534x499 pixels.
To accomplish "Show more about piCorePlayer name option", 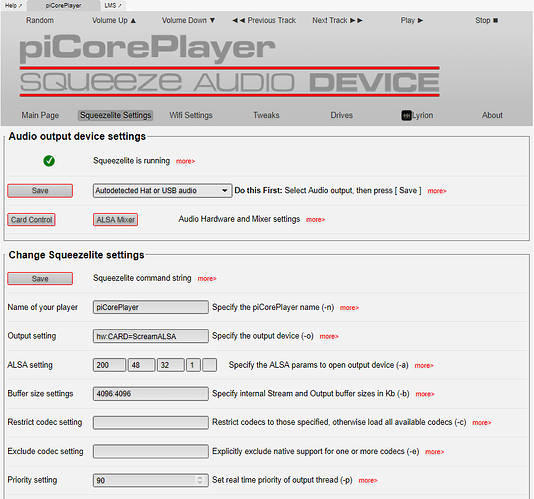I will [349, 308].
